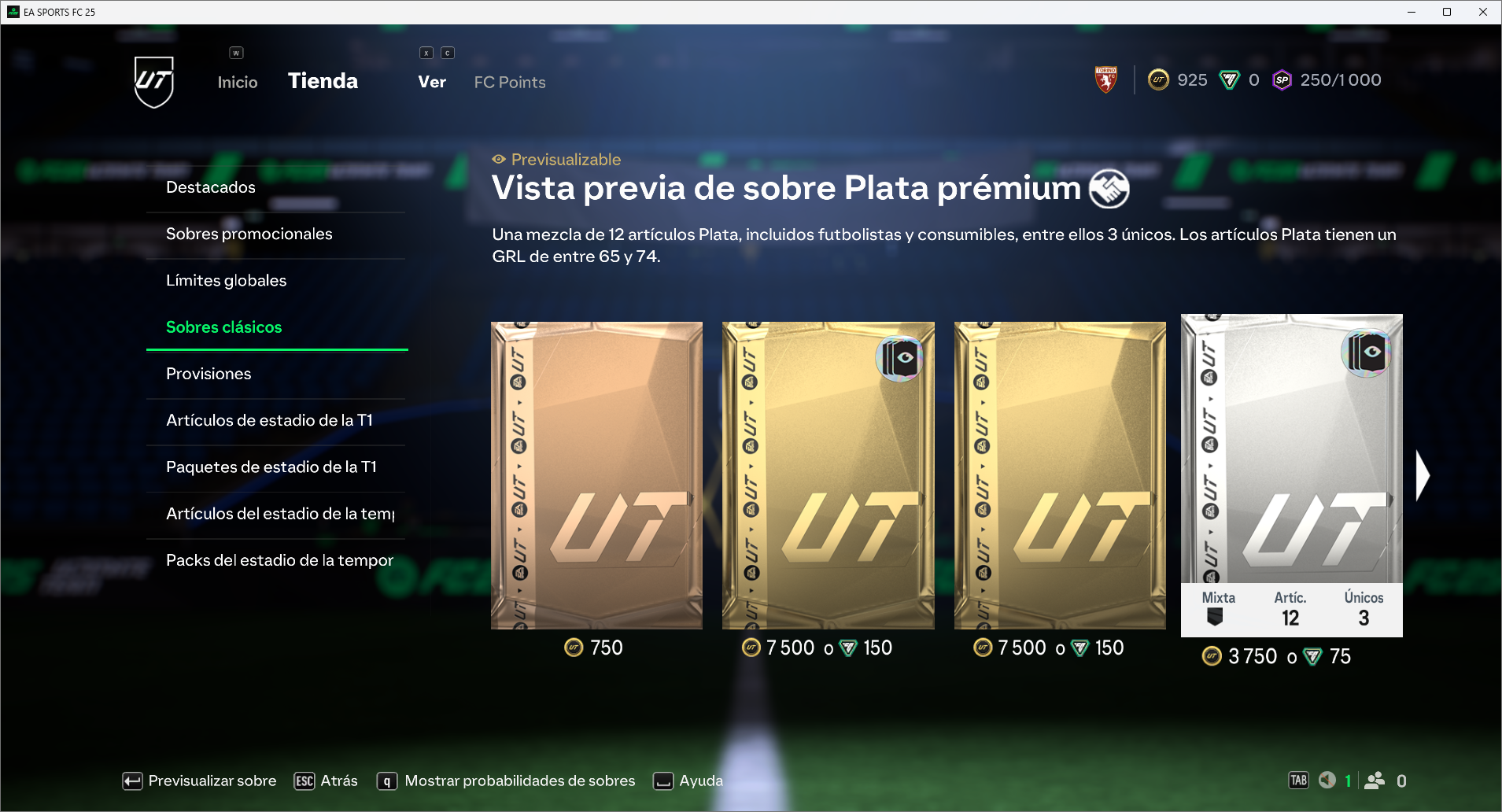Screen dimensions: 1502x812
Task: Click the speaker volume icon at bottom
Action: point(1327,780)
